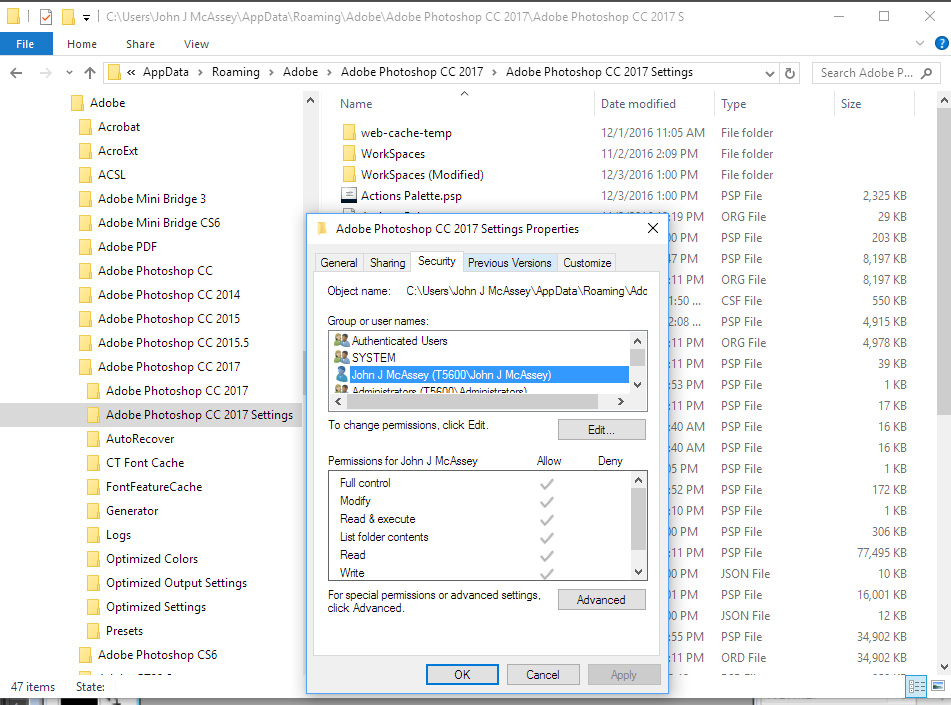Sort by Type column header

[734, 104]
